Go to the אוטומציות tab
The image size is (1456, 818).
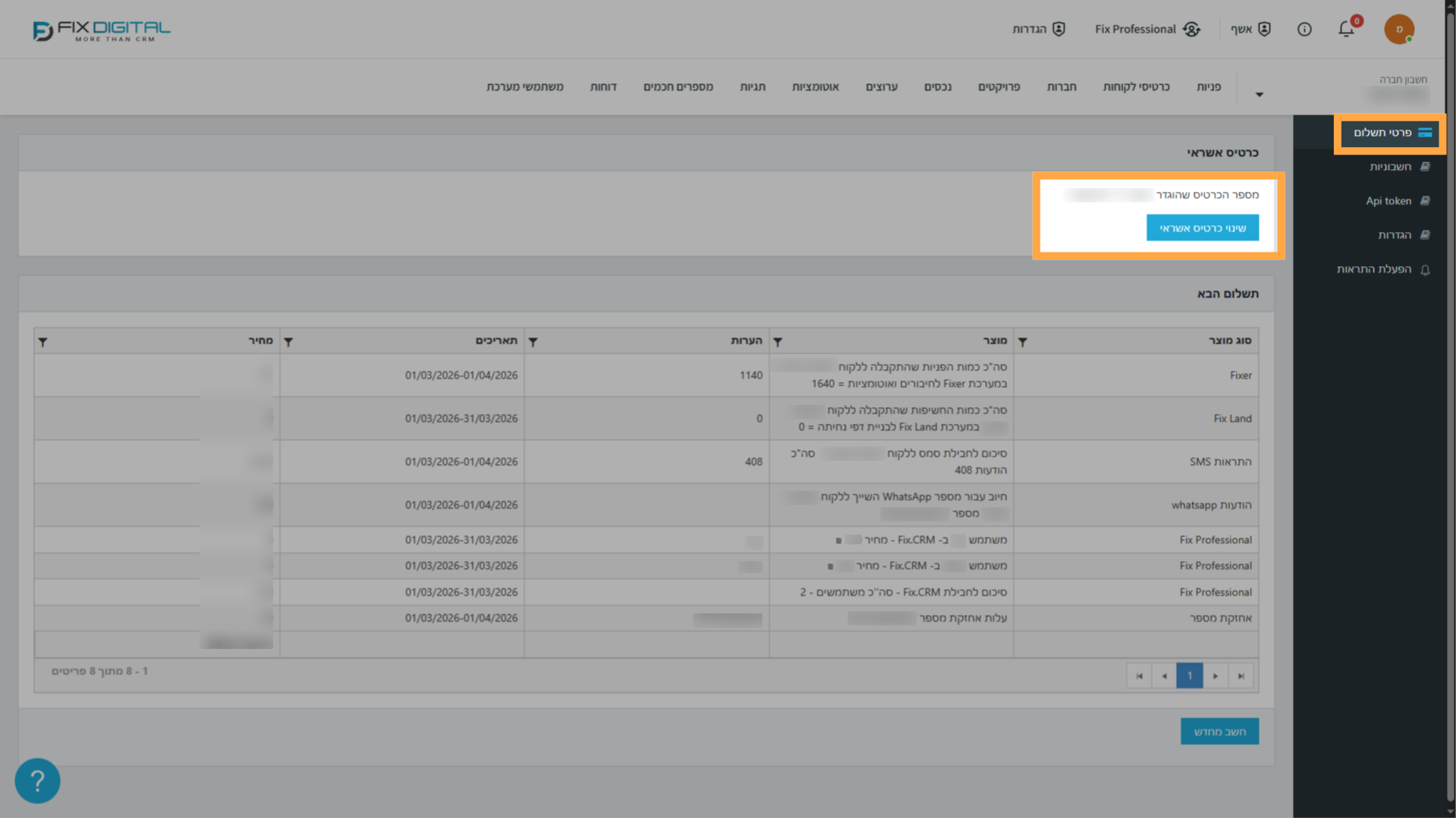tap(815, 86)
